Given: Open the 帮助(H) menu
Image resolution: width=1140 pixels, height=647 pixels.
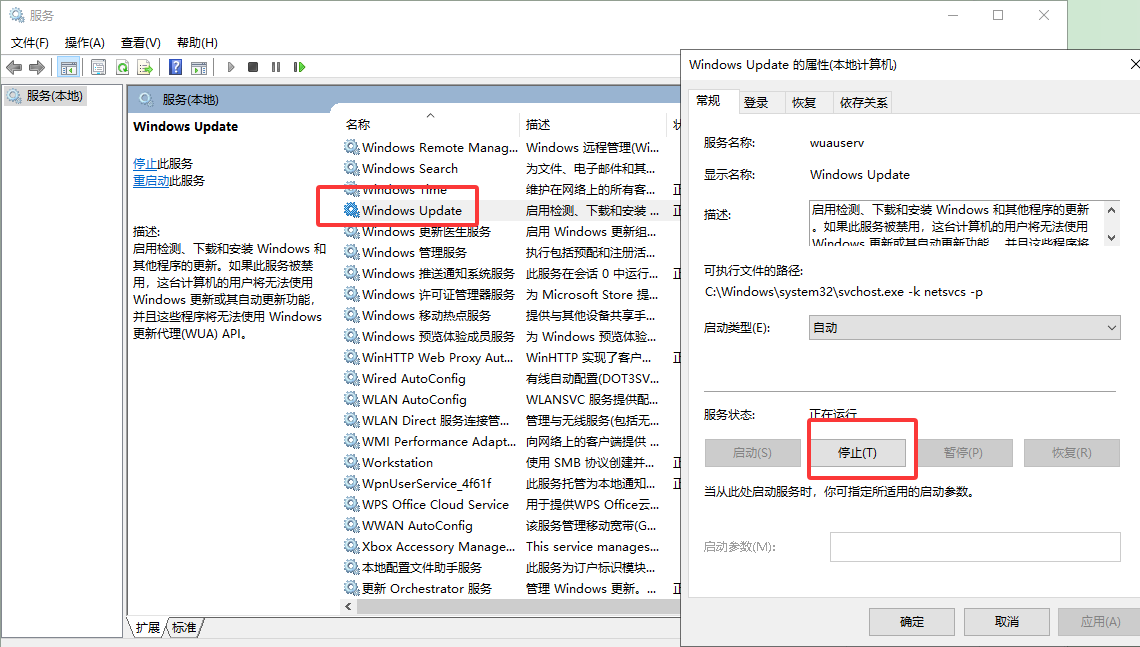Looking at the screenshot, I should pyautogui.click(x=197, y=43).
